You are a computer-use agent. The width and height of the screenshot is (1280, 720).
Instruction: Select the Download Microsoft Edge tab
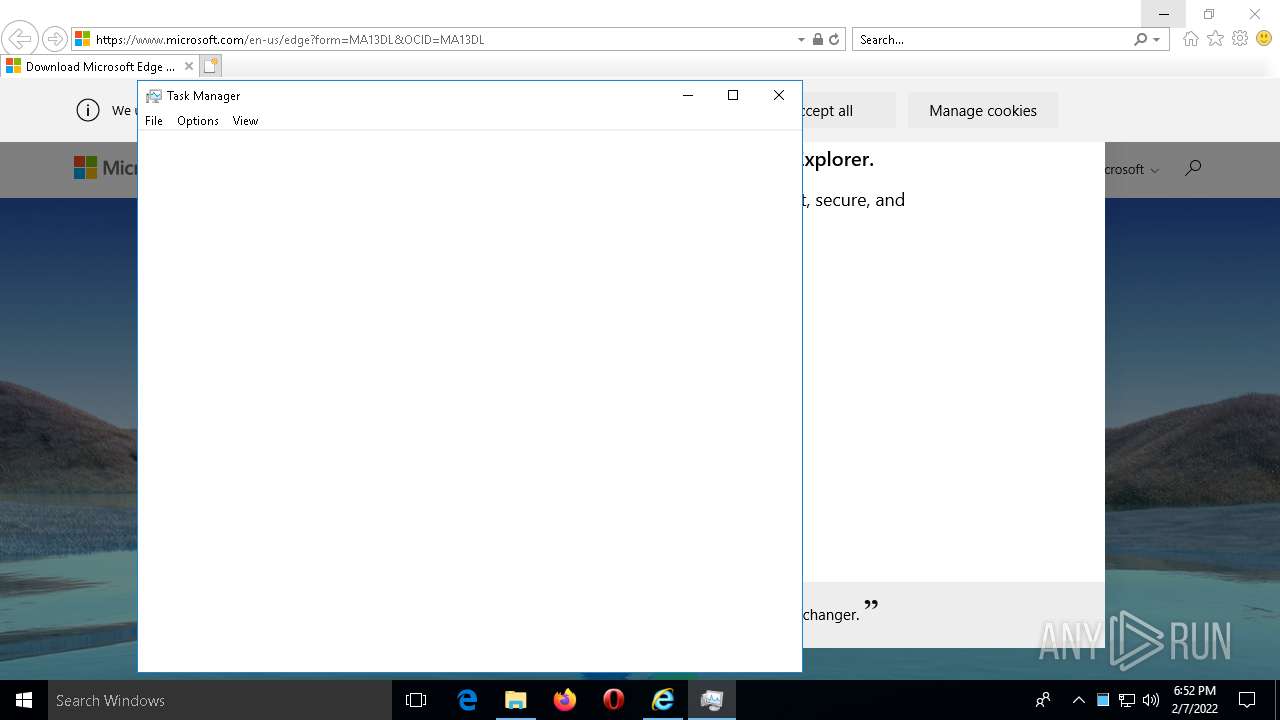pos(100,67)
